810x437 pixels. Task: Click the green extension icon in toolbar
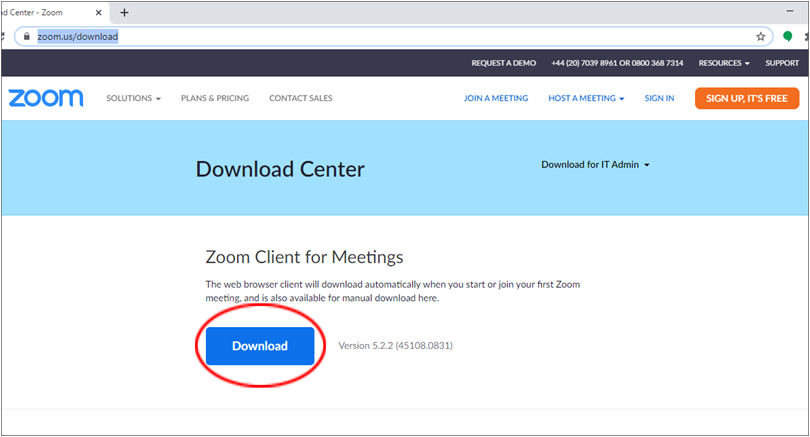[787, 37]
